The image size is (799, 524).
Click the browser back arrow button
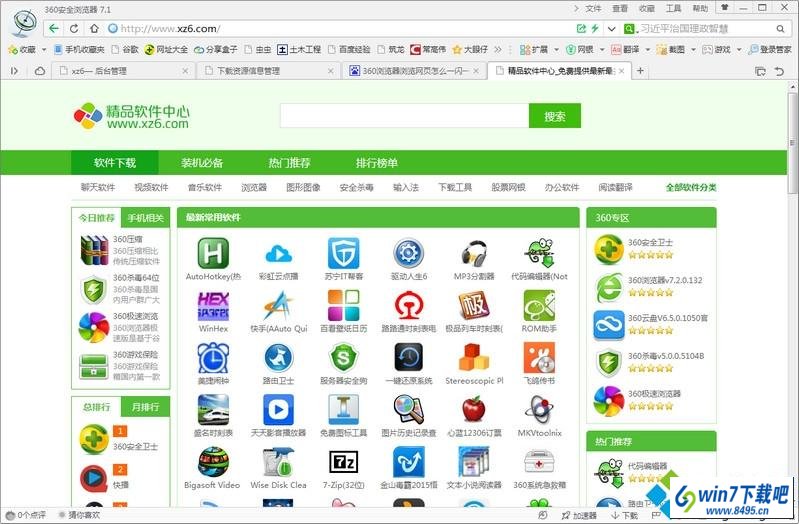(x=54, y=28)
